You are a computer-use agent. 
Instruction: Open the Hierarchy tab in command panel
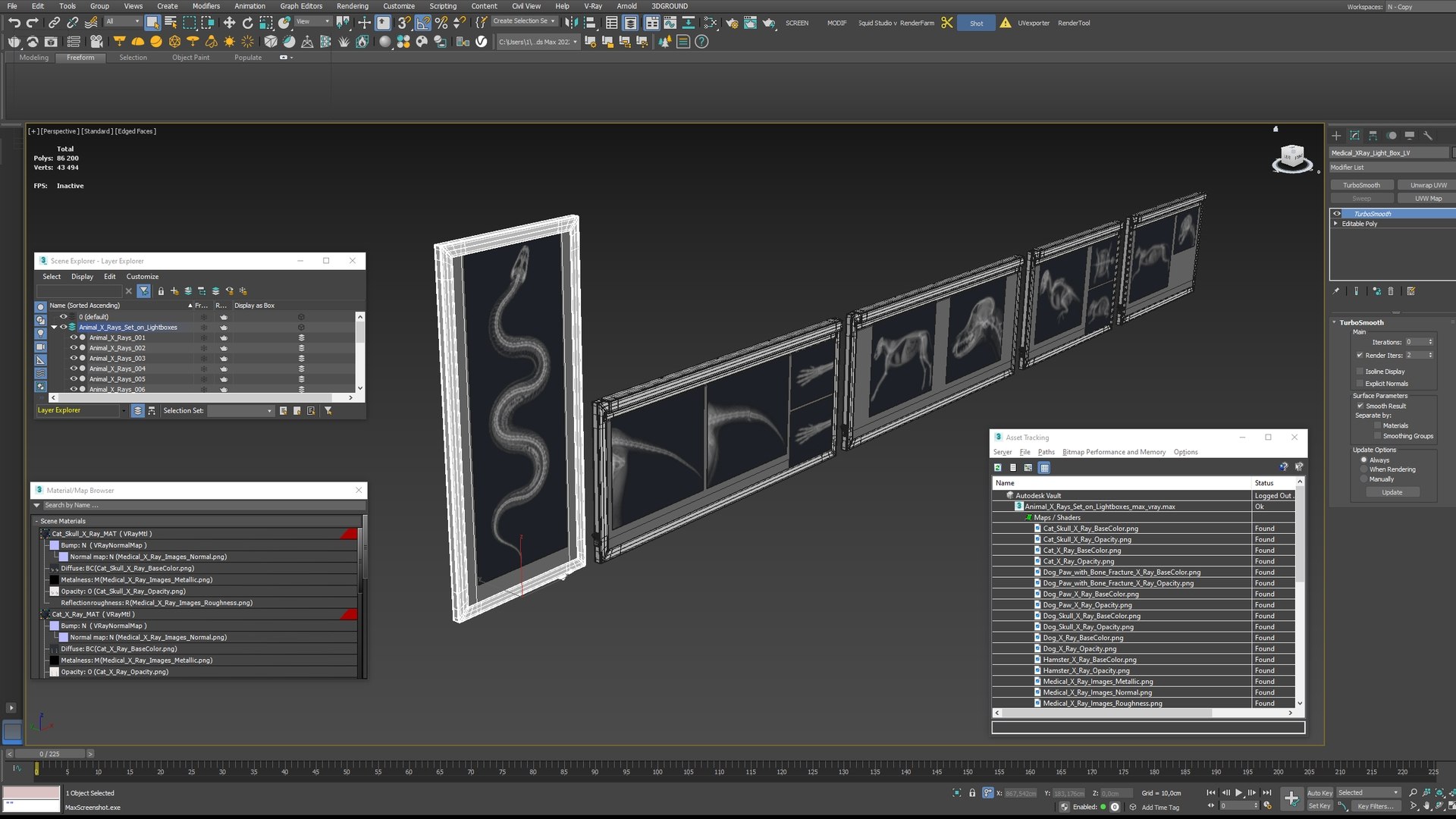point(1373,136)
